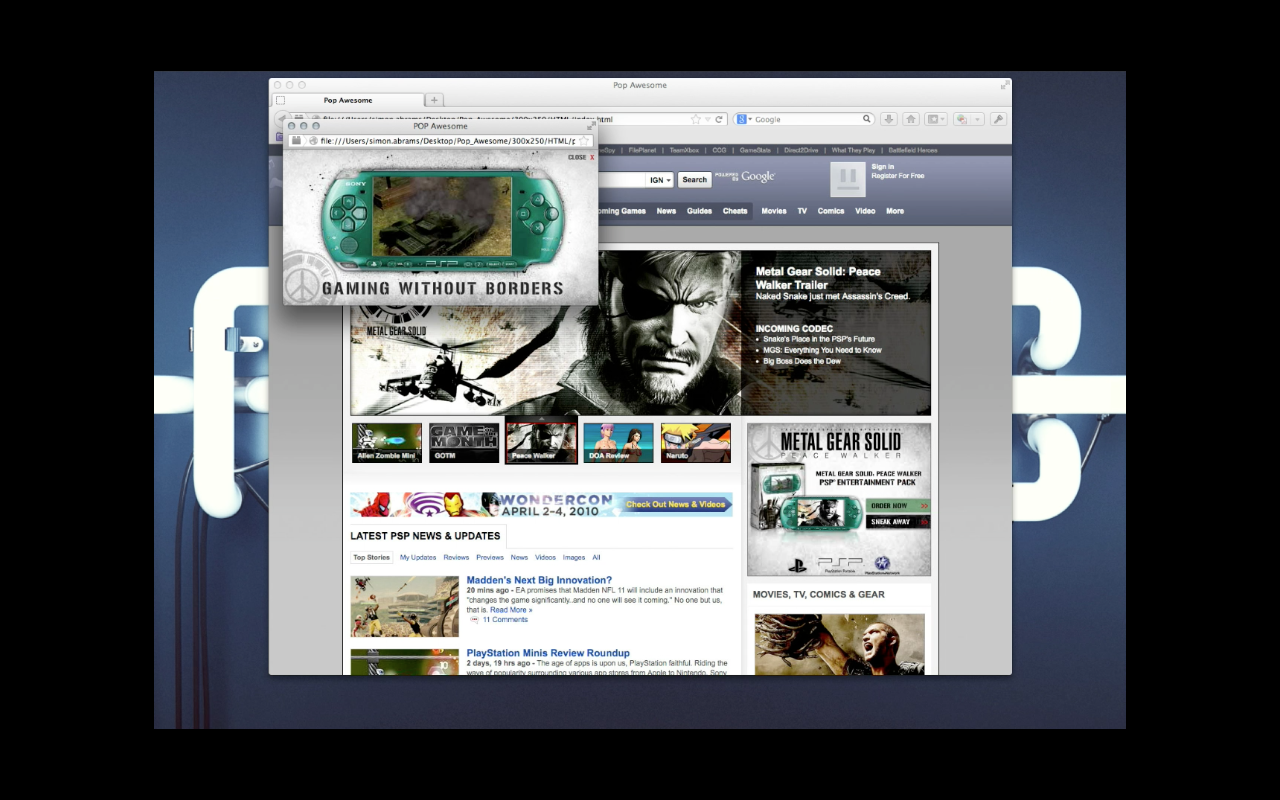
Task: Click the grey avatar placeholder icon
Action: click(x=847, y=178)
